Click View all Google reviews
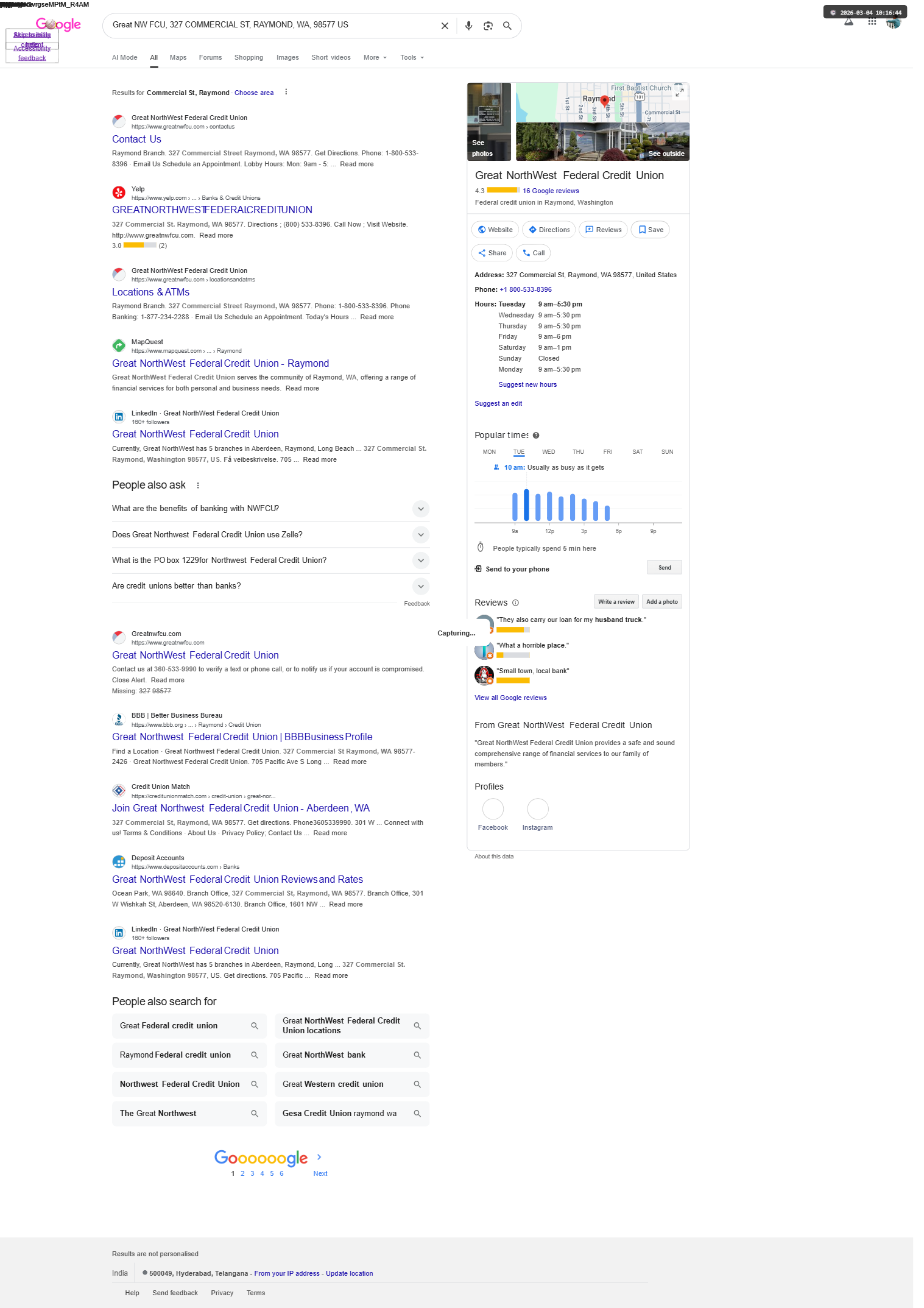This screenshot has width=924, height=1308. tap(510, 698)
